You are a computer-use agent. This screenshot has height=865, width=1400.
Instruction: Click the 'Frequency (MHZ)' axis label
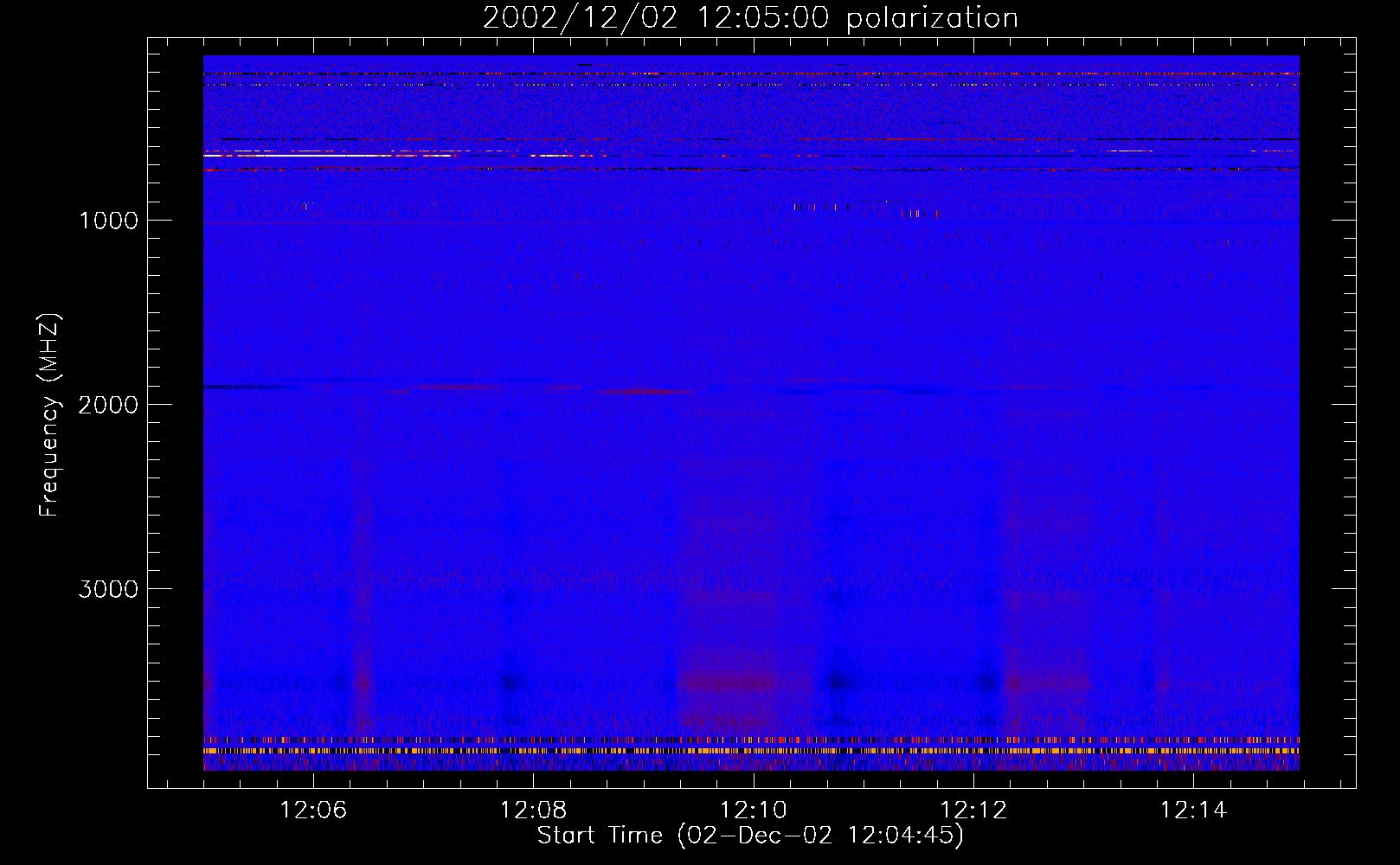[x=50, y=416]
